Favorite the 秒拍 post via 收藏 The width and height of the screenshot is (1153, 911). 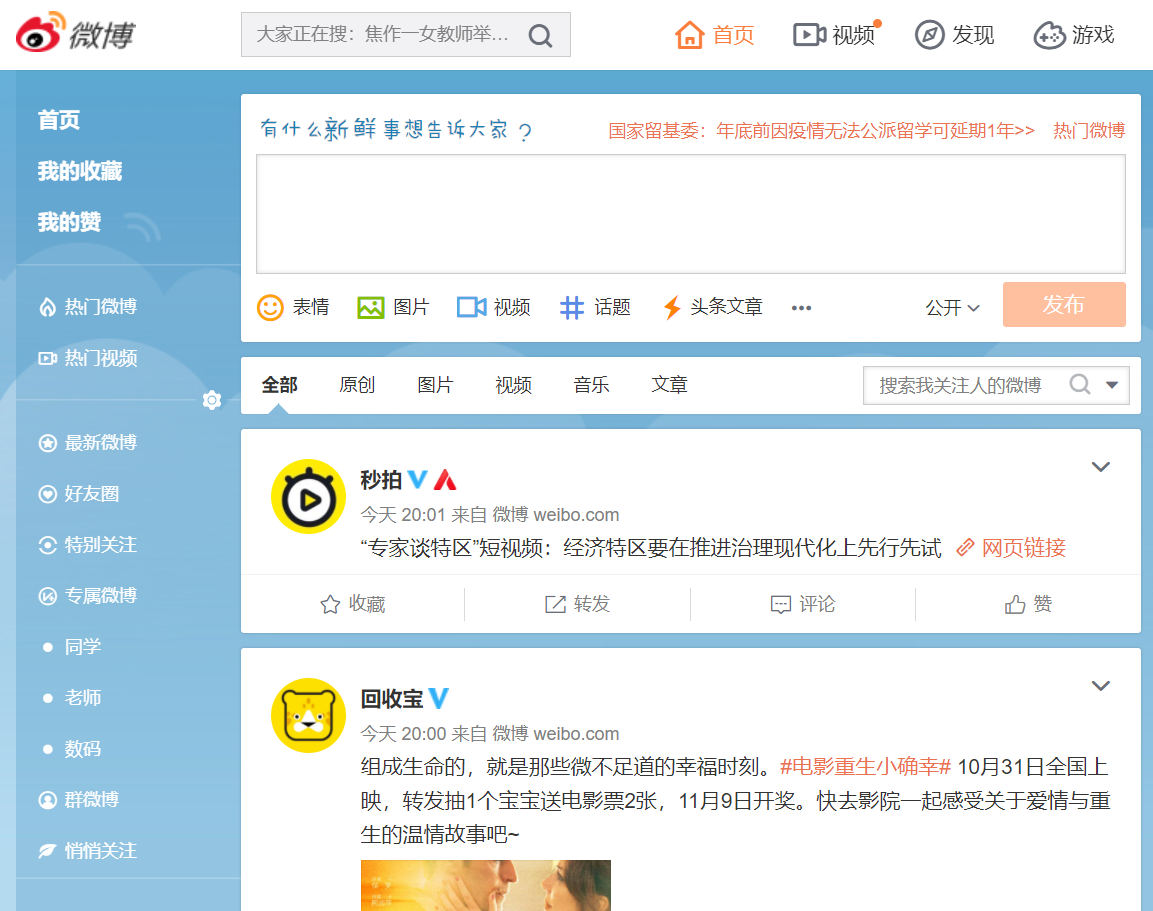coord(352,604)
